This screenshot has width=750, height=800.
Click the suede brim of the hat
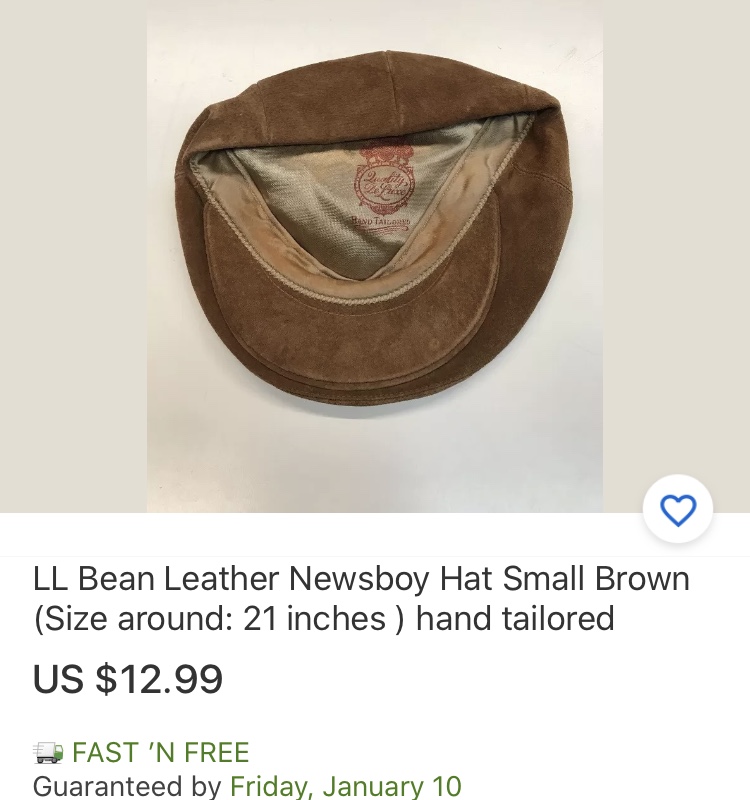pyautogui.click(x=352, y=327)
